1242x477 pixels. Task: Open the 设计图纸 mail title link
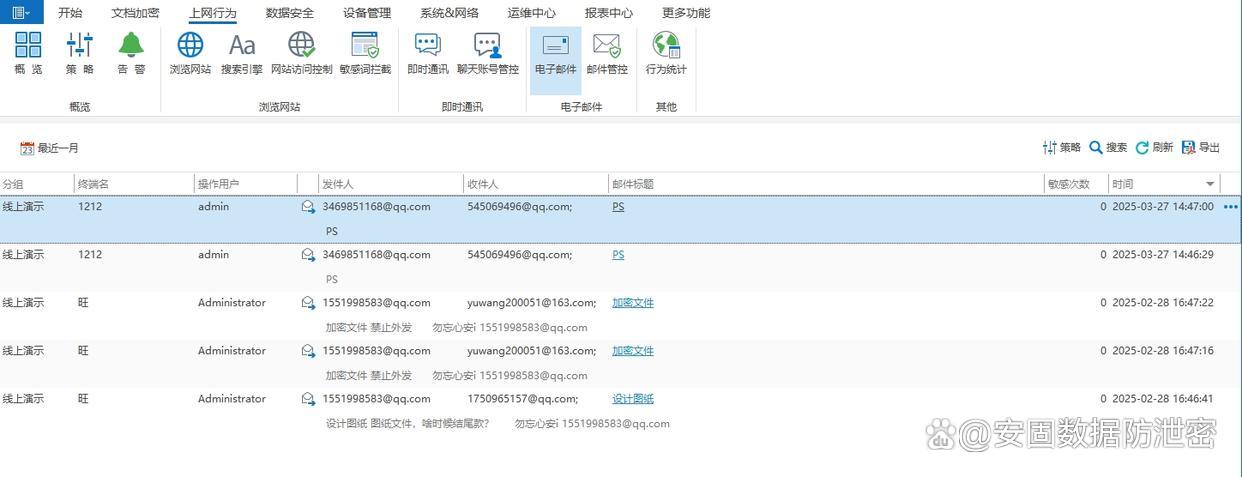click(x=633, y=399)
